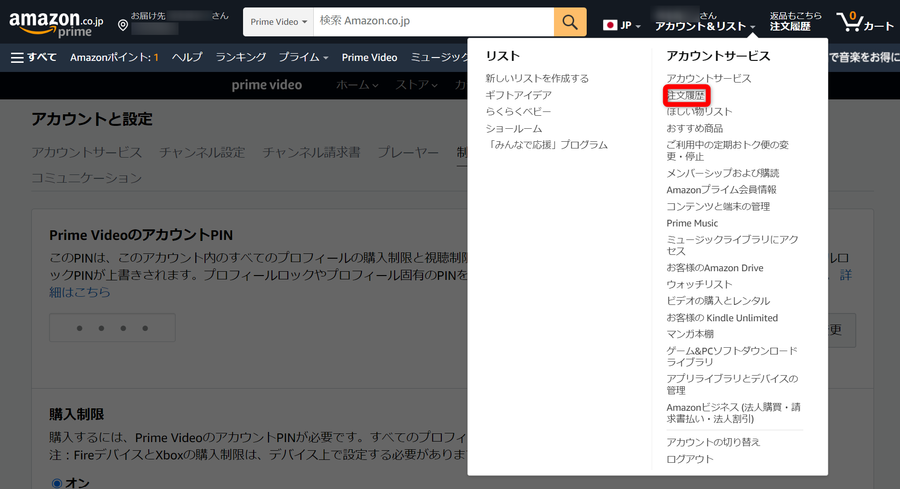Click the 細はこちら link under PIN description
Image resolution: width=900 pixels, height=489 pixels.
pos(80,292)
